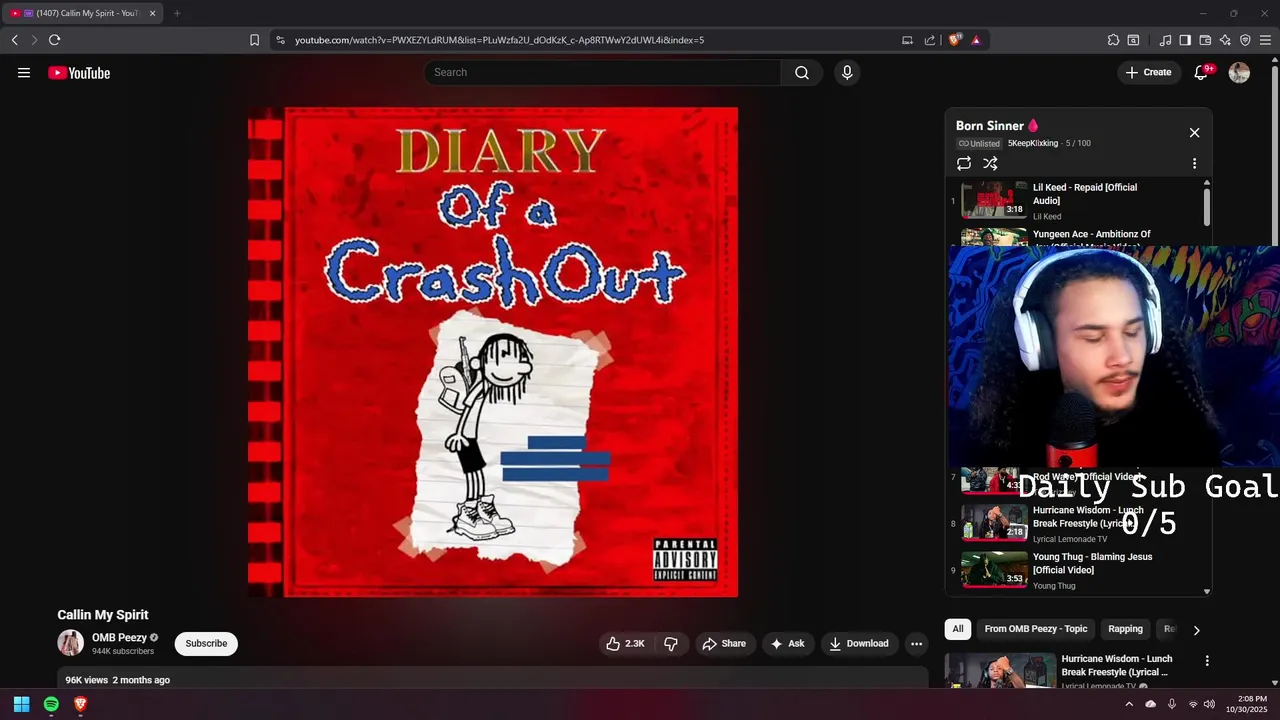Open the browser main menu
Screen dimensions: 1280x720
point(1265,40)
